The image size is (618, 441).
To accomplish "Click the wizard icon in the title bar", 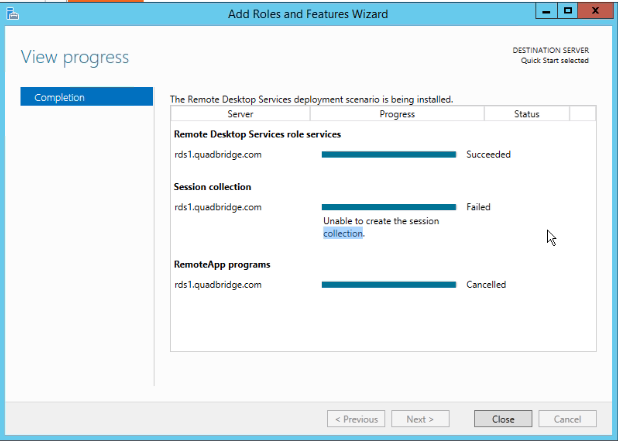I will tap(13, 14).
